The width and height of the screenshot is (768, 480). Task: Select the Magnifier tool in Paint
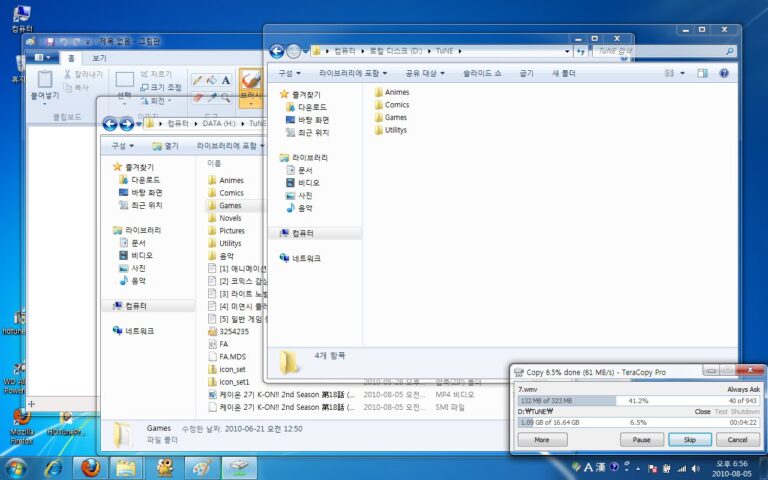226,97
